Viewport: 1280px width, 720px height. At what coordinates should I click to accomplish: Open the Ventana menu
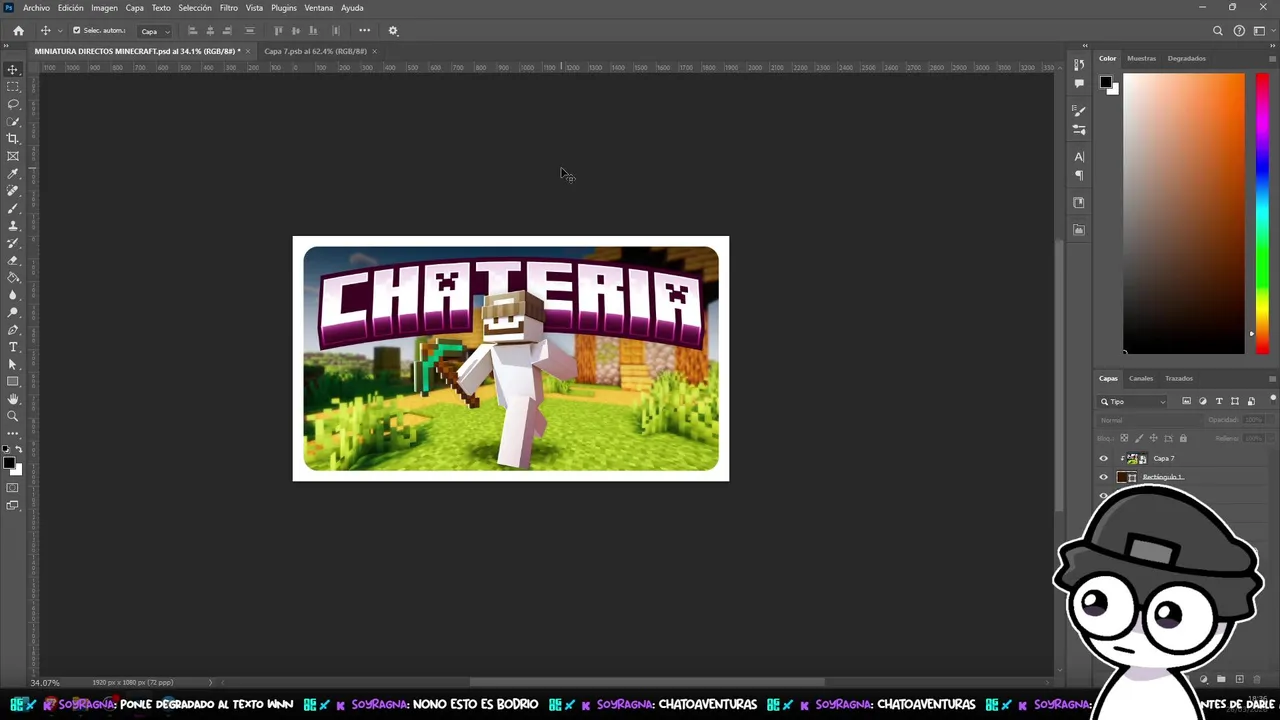[x=319, y=8]
